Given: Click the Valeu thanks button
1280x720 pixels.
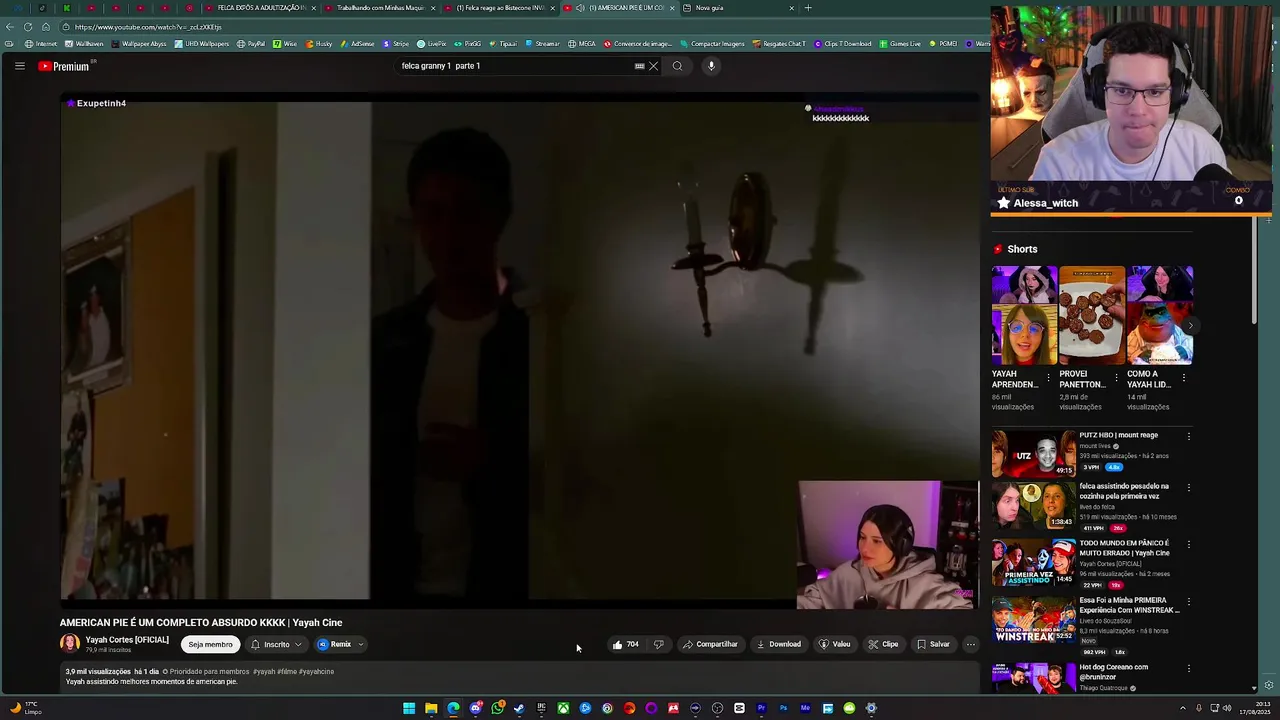Looking at the screenshot, I should pyautogui.click(x=835, y=644).
